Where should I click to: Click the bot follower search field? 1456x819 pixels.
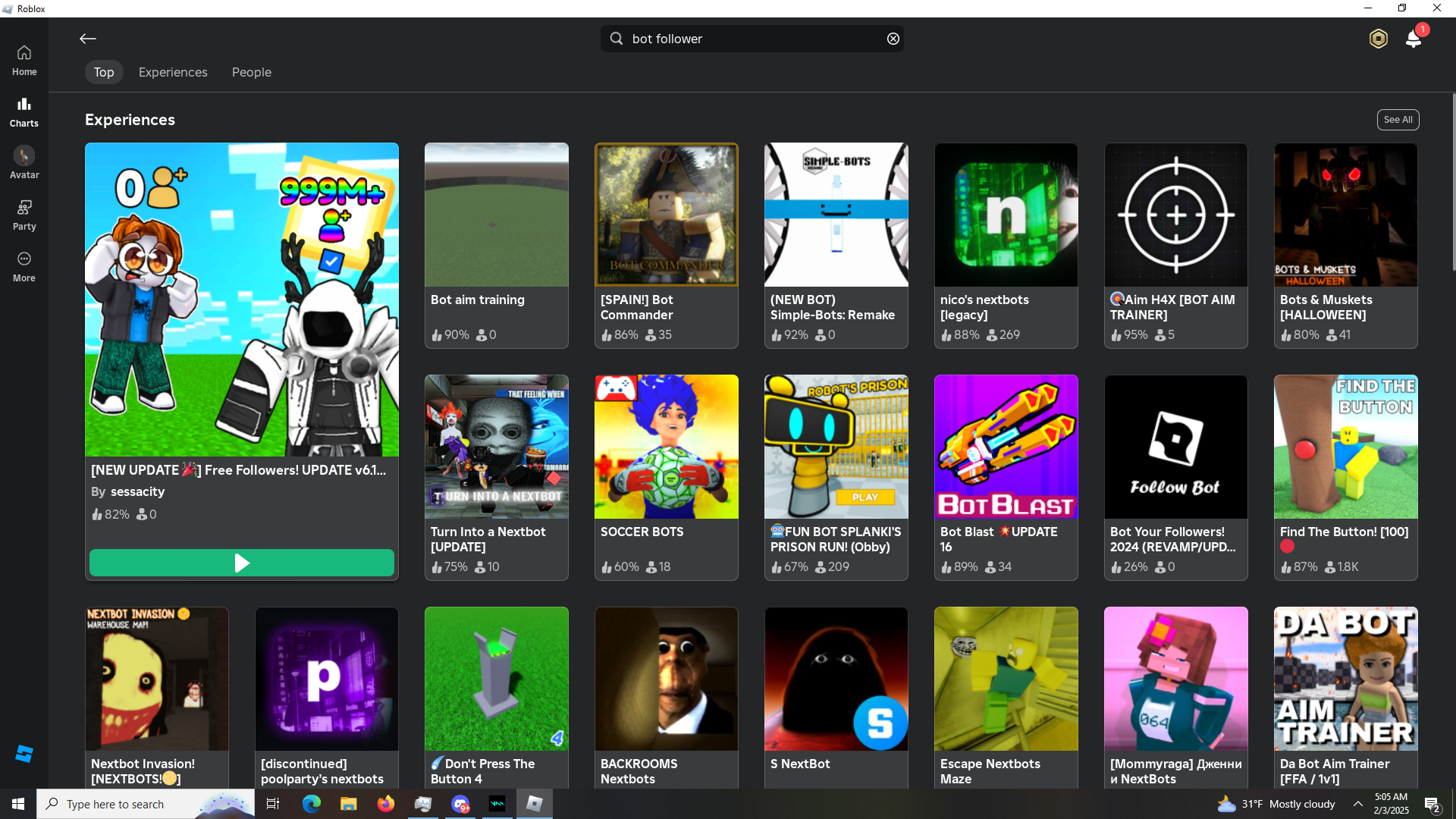tap(751, 39)
